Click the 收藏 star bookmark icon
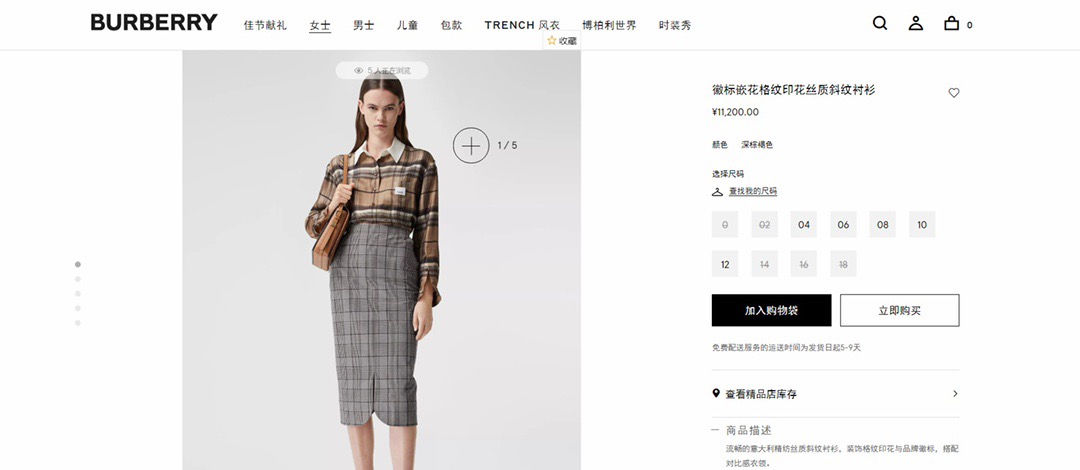Image resolution: width=1080 pixels, height=470 pixels. [552, 41]
